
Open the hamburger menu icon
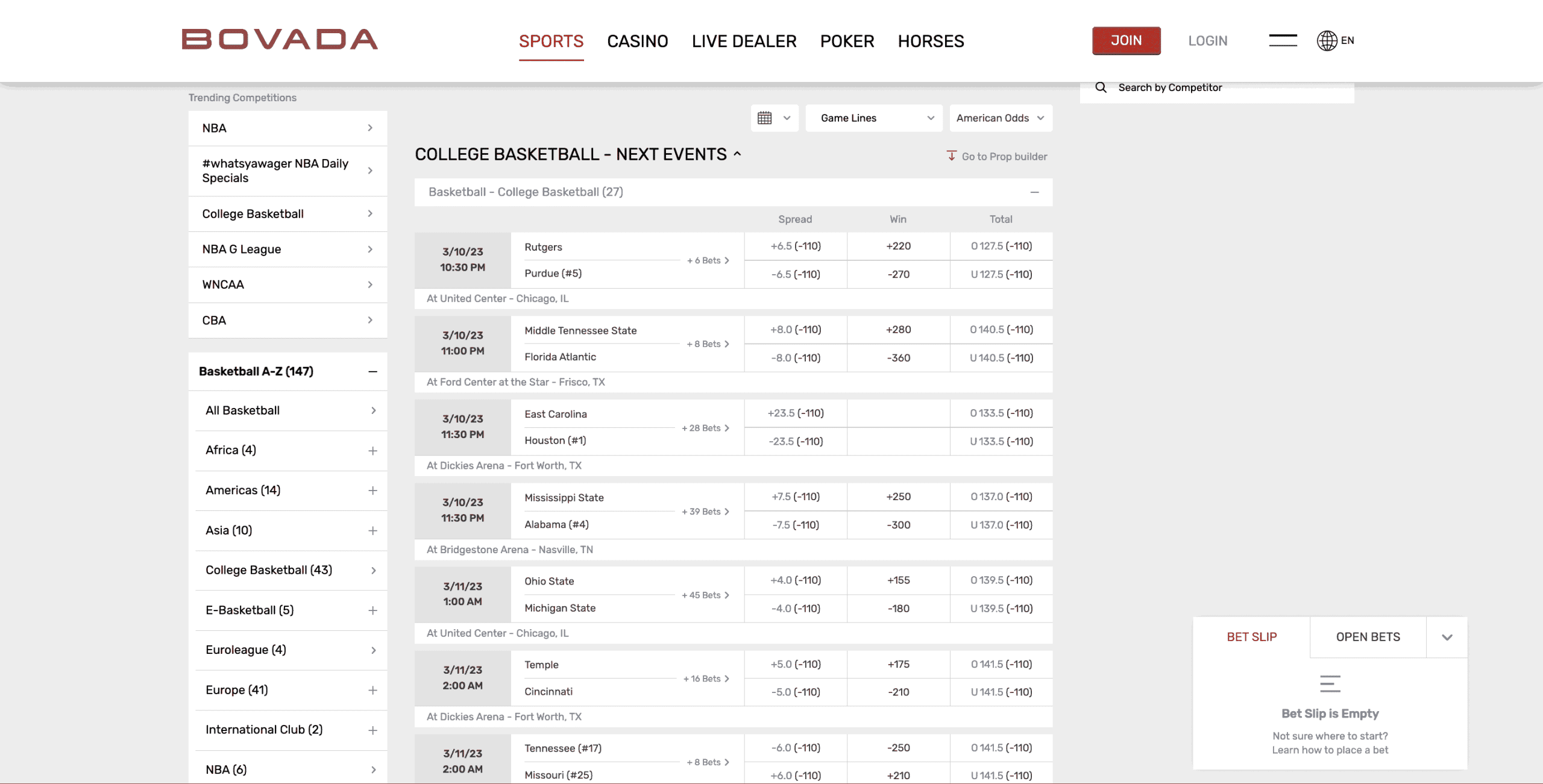[x=1283, y=40]
